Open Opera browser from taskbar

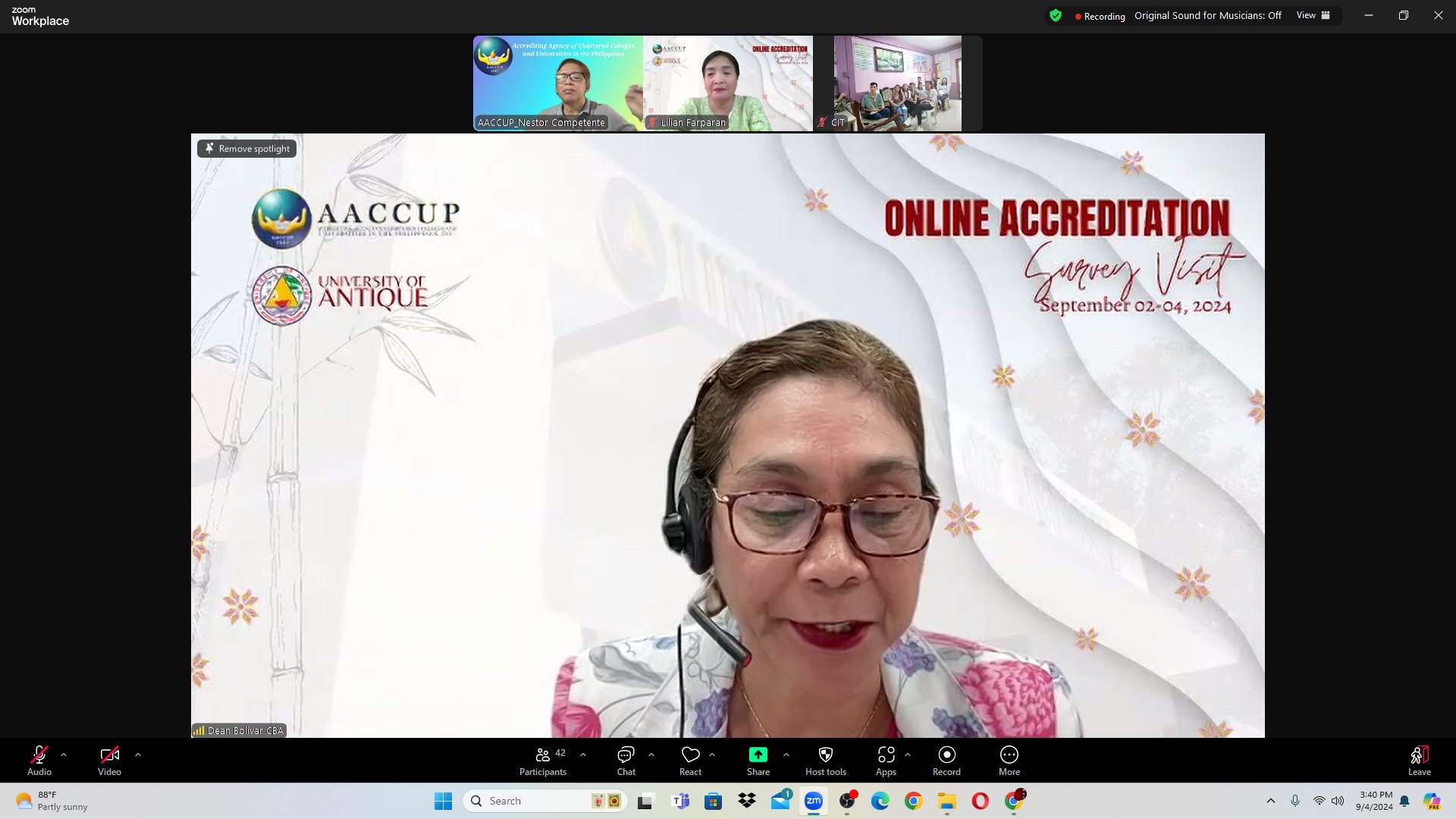pos(981,801)
